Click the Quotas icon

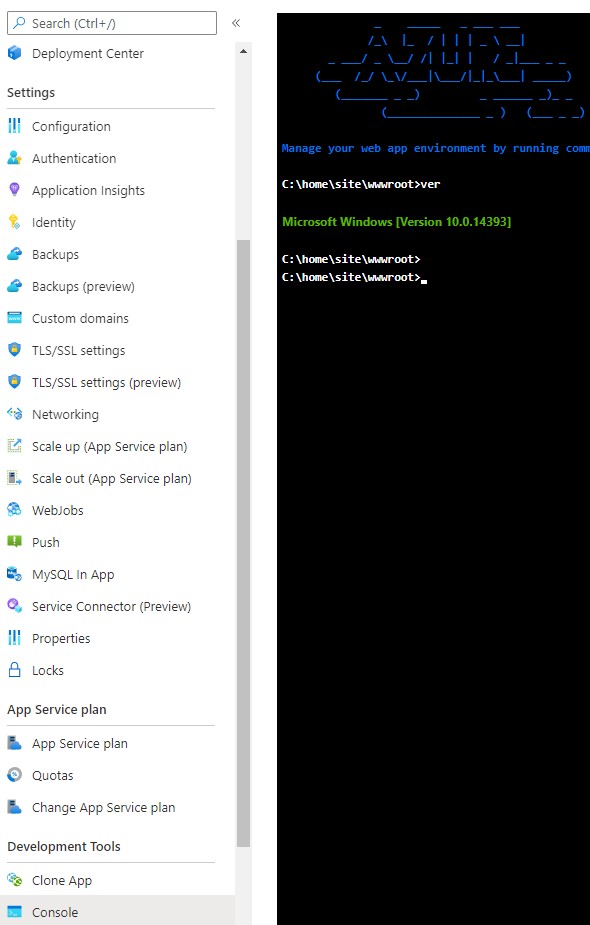pos(14,775)
